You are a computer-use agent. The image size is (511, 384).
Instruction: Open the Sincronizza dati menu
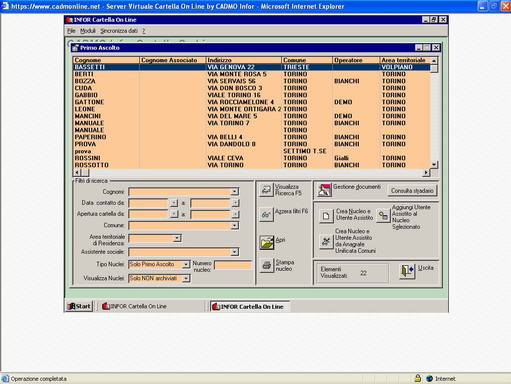pos(119,31)
